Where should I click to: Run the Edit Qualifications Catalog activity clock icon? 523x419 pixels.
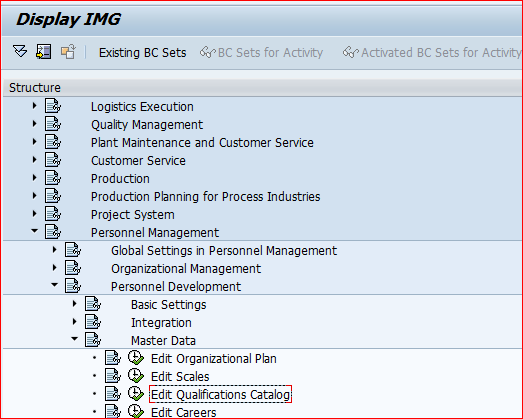point(136,394)
